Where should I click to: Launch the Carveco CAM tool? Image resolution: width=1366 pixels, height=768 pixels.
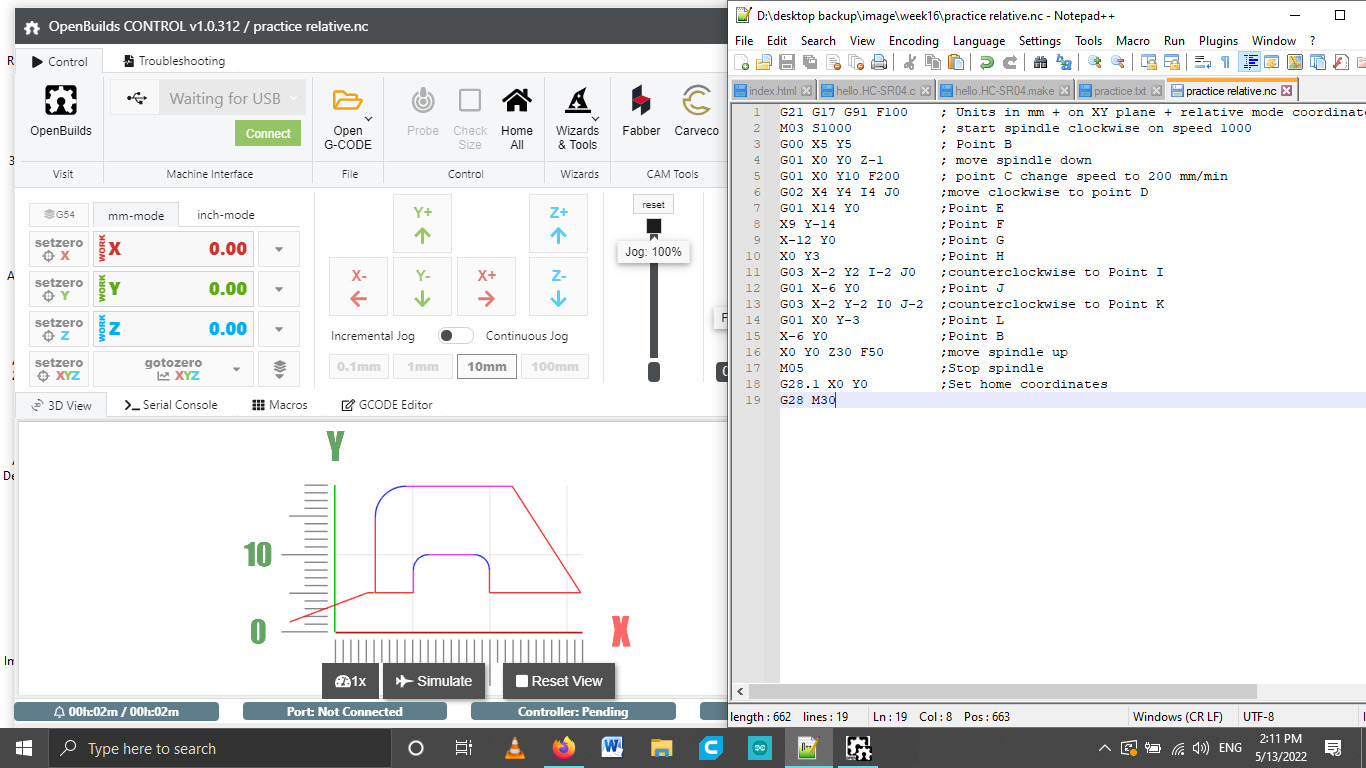click(696, 100)
